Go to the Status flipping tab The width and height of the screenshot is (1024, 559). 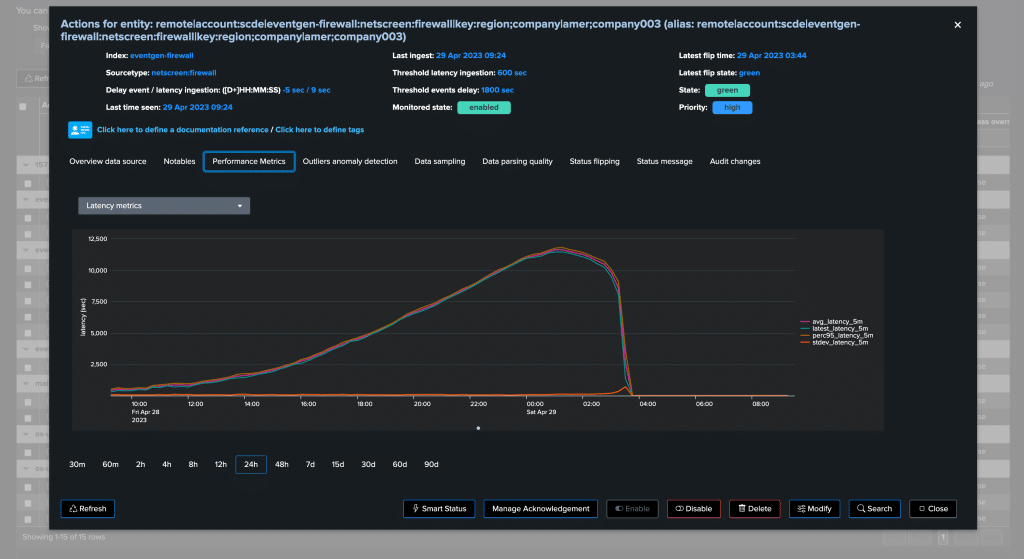(594, 161)
